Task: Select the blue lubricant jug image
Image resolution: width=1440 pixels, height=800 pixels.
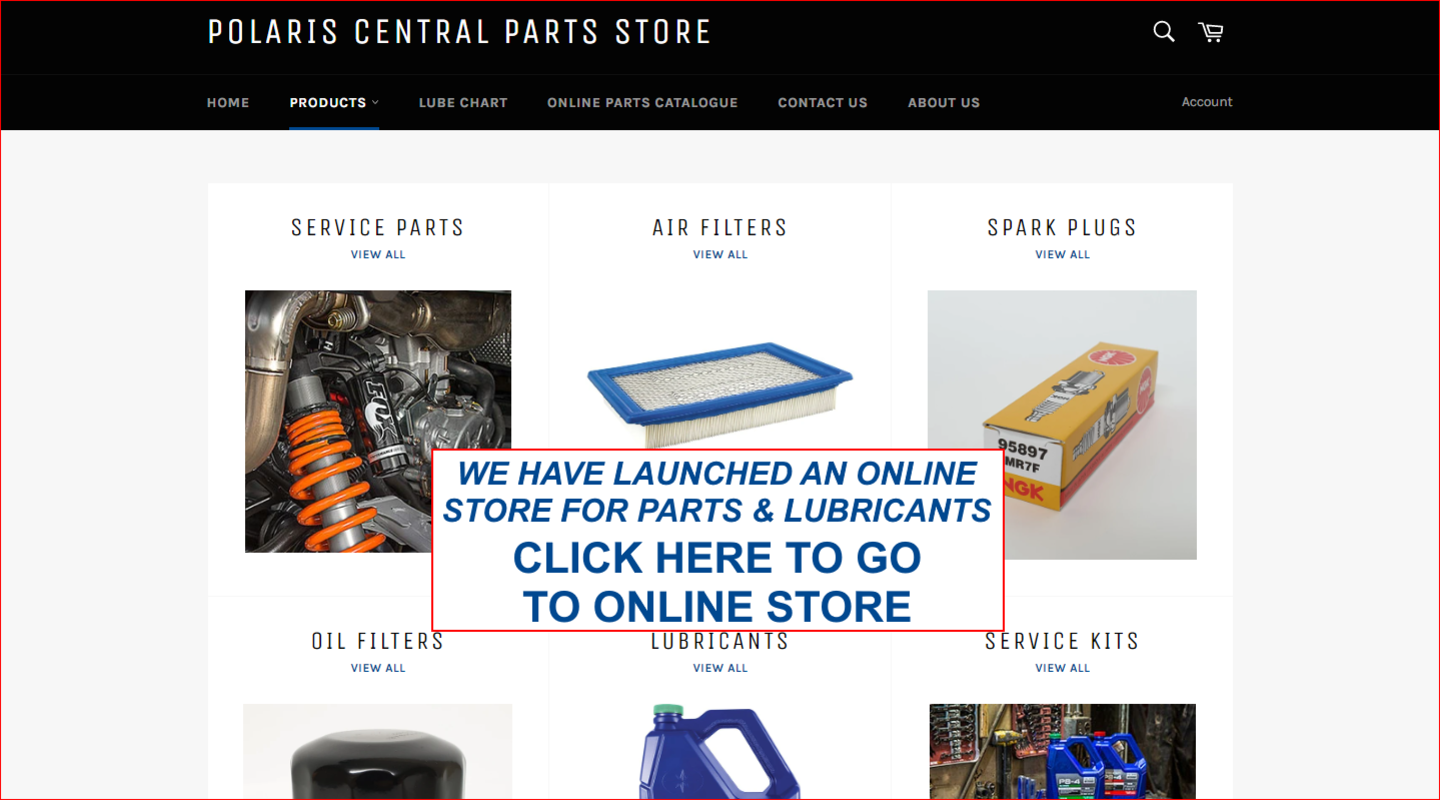Action: click(720, 752)
